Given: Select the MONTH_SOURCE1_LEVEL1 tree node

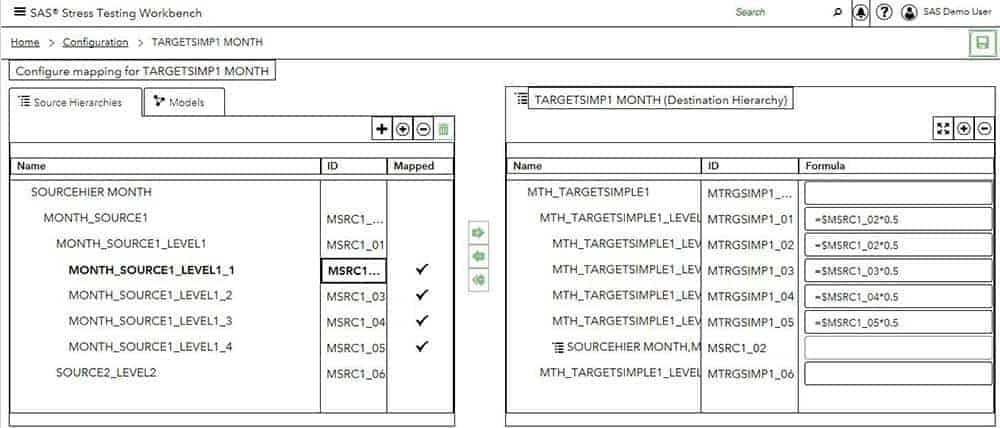Looking at the screenshot, I should point(131,244).
